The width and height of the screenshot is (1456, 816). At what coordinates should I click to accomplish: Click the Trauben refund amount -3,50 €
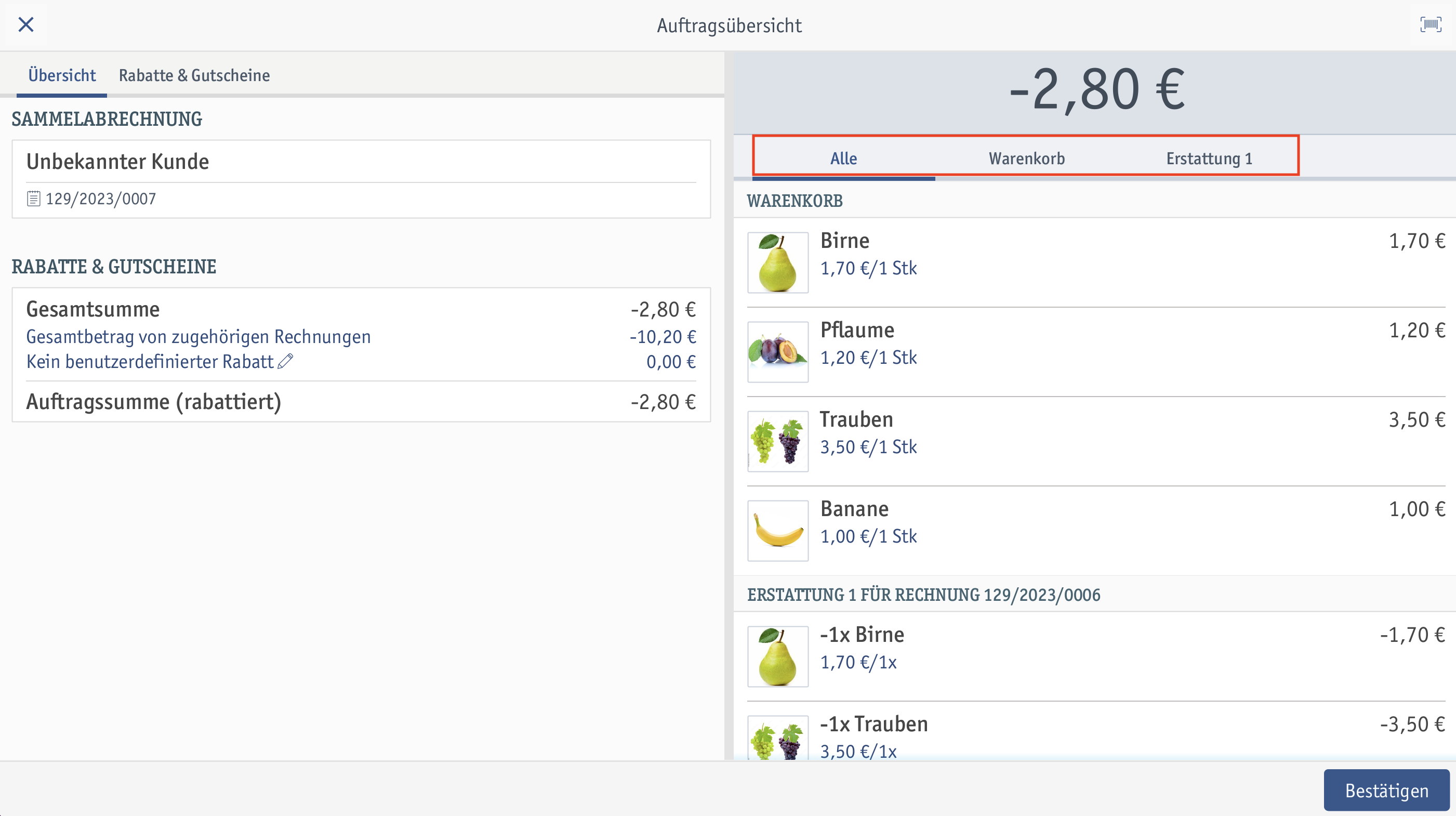point(1412,725)
